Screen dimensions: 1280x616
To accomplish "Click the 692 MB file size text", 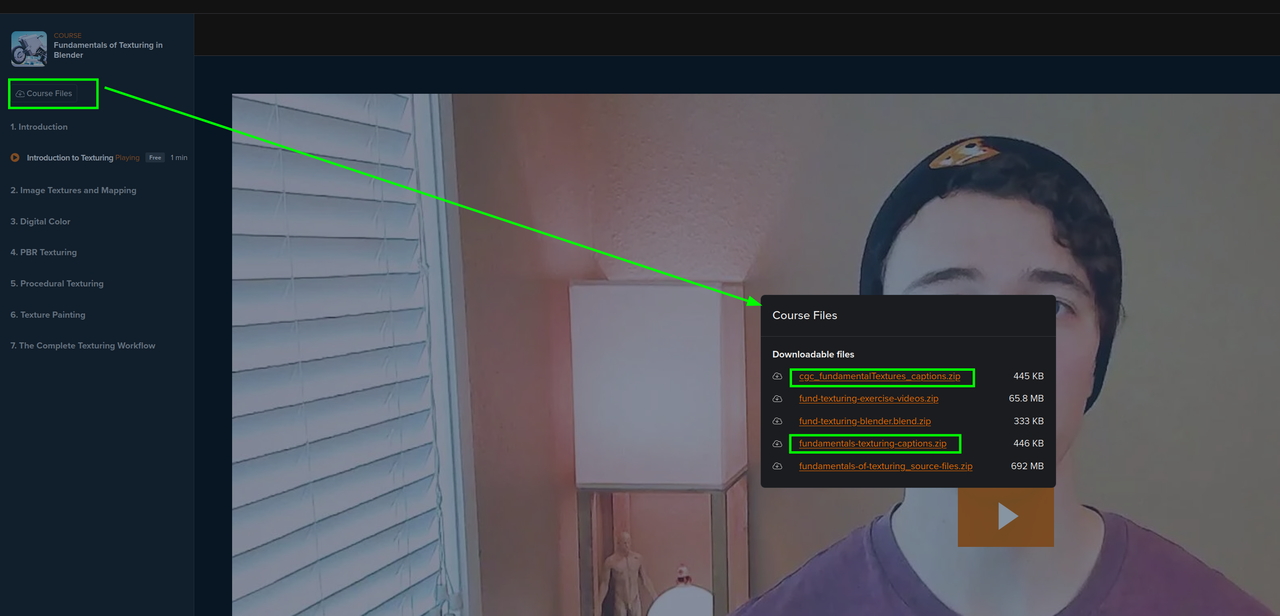I will [x=1027, y=466].
